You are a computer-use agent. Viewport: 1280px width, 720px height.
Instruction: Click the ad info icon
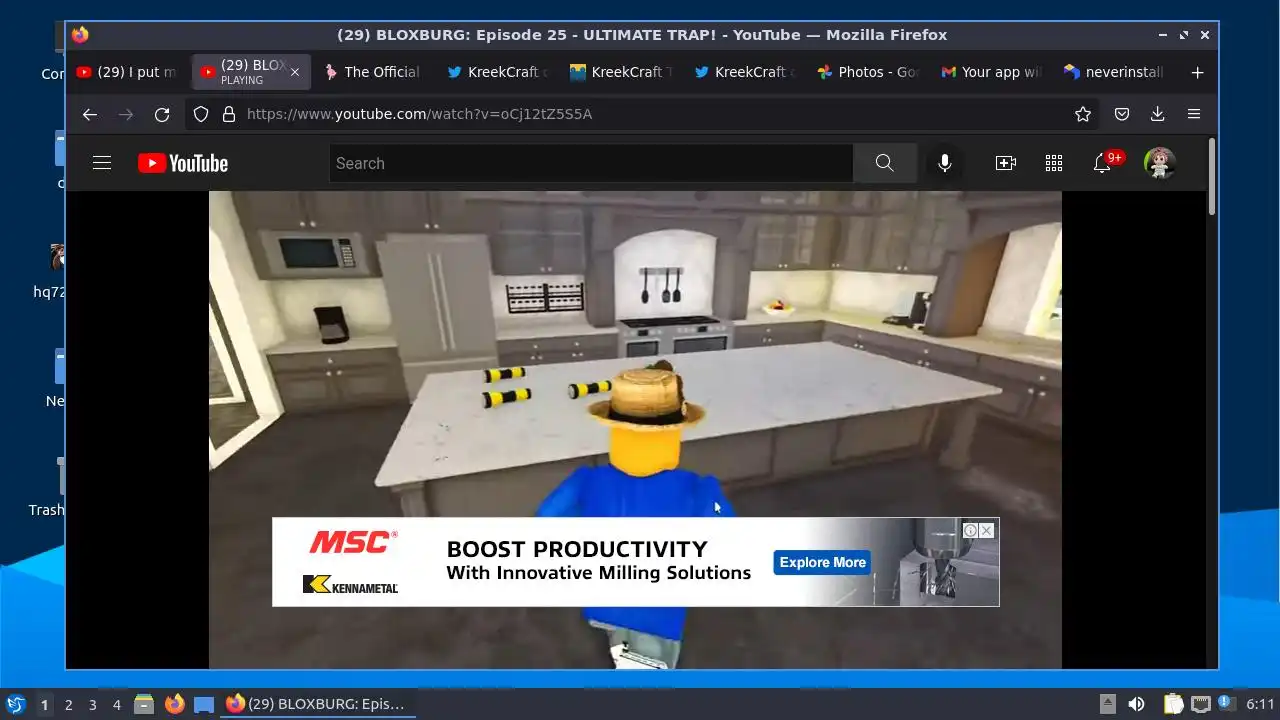tap(970, 530)
